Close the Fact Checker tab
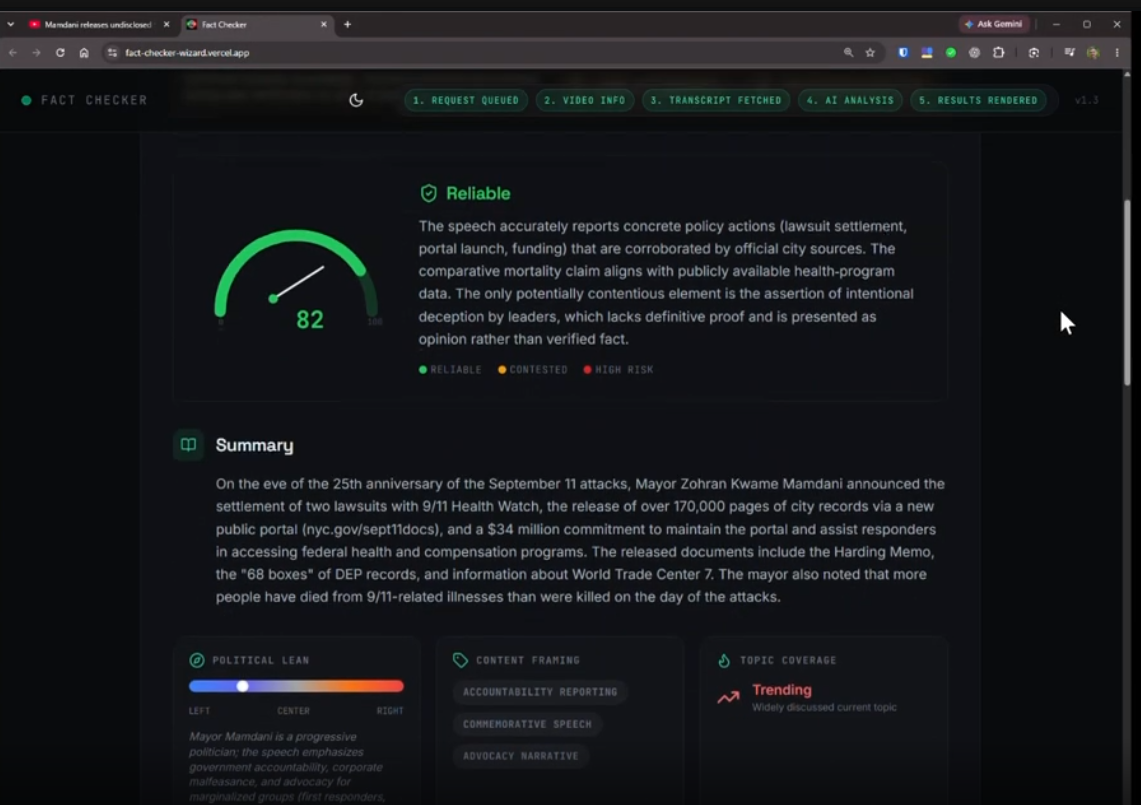 pos(324,25)
